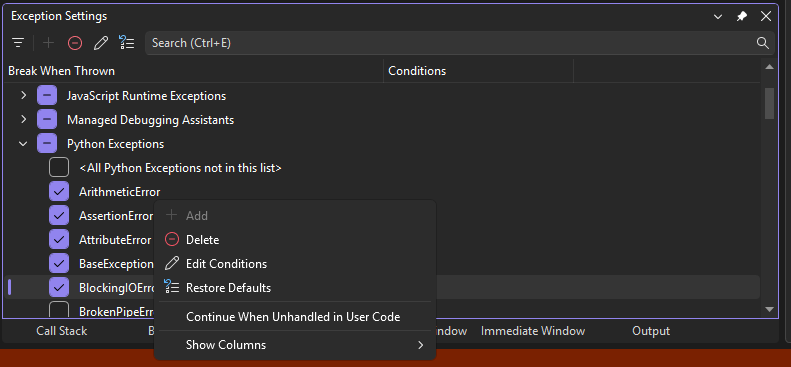Click the search magnifier icon
Image resolution: width=791 pixels, height=367 pixels.
tap(763, 43)
